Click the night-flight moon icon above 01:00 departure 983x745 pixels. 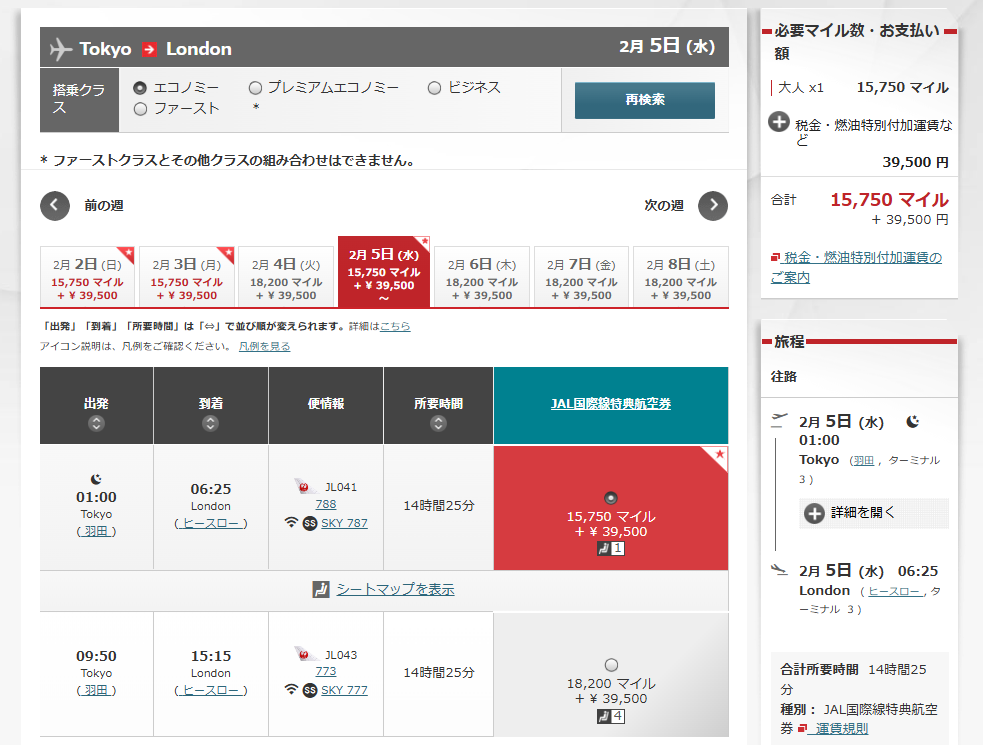(96, 479)
